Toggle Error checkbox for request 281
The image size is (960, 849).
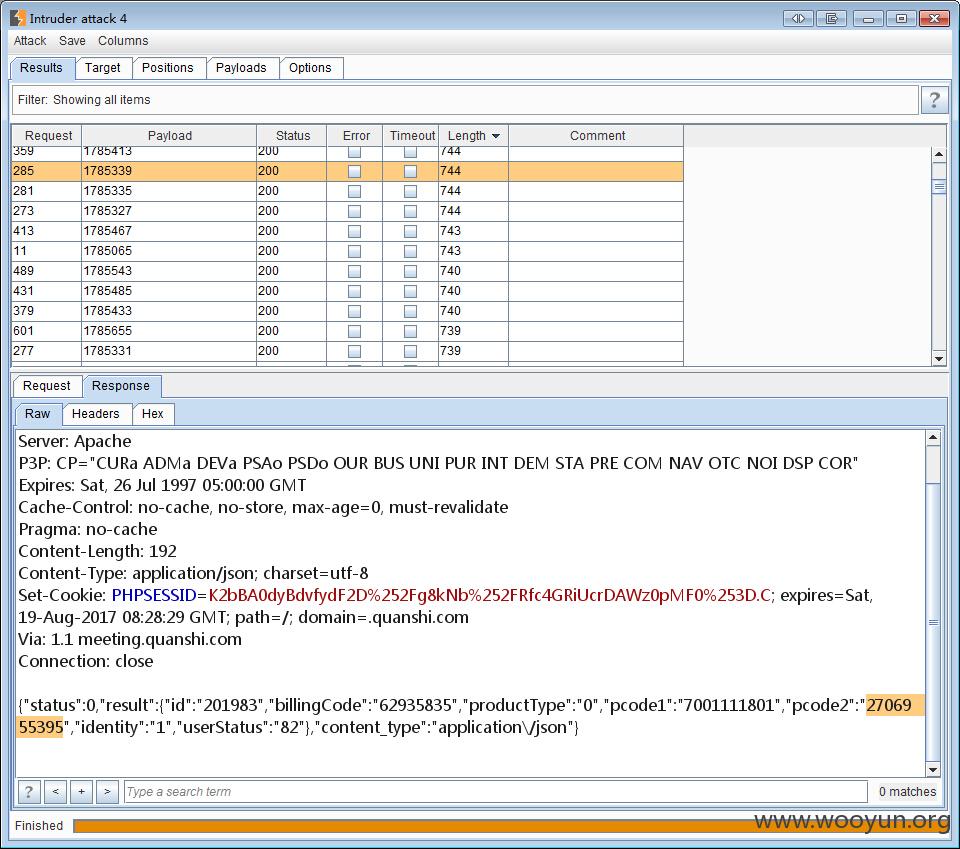tap(354, 192)
